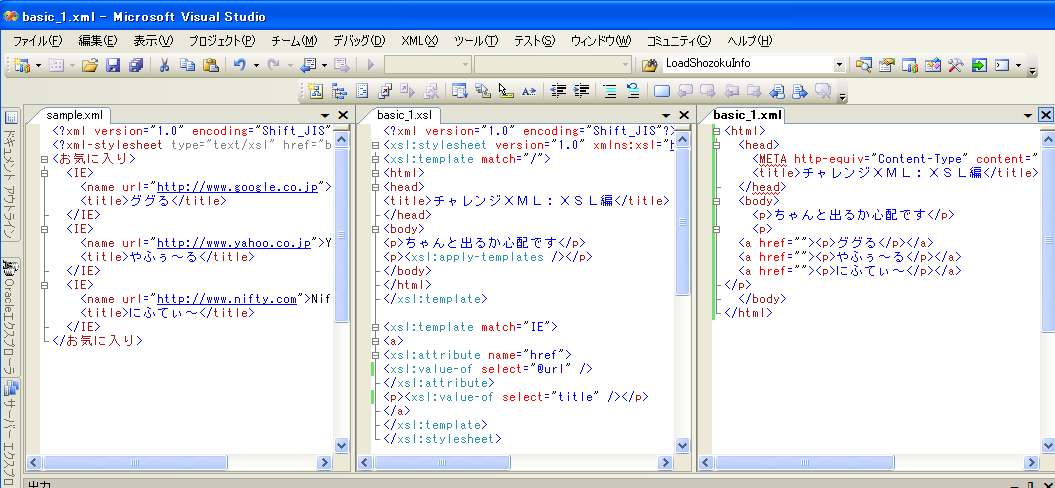Click the Complete Word icon
This screenshot has width=1055, height=488.
529,91
